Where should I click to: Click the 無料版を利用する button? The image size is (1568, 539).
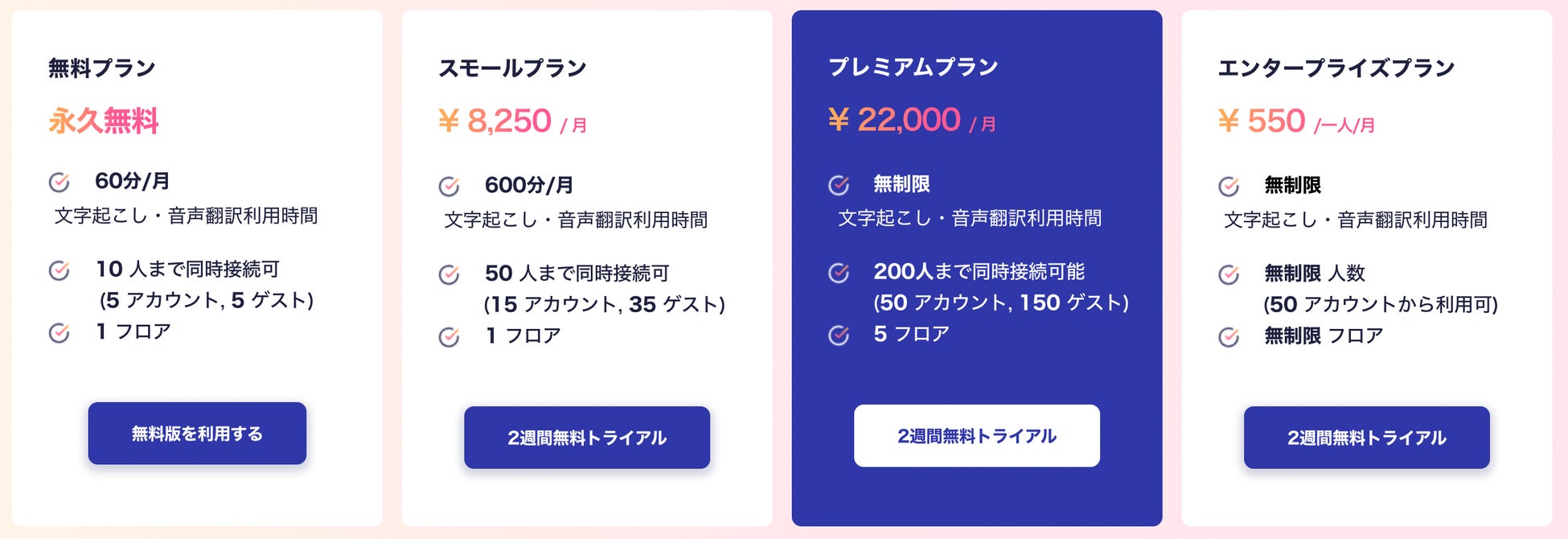[x=197, y=434]
